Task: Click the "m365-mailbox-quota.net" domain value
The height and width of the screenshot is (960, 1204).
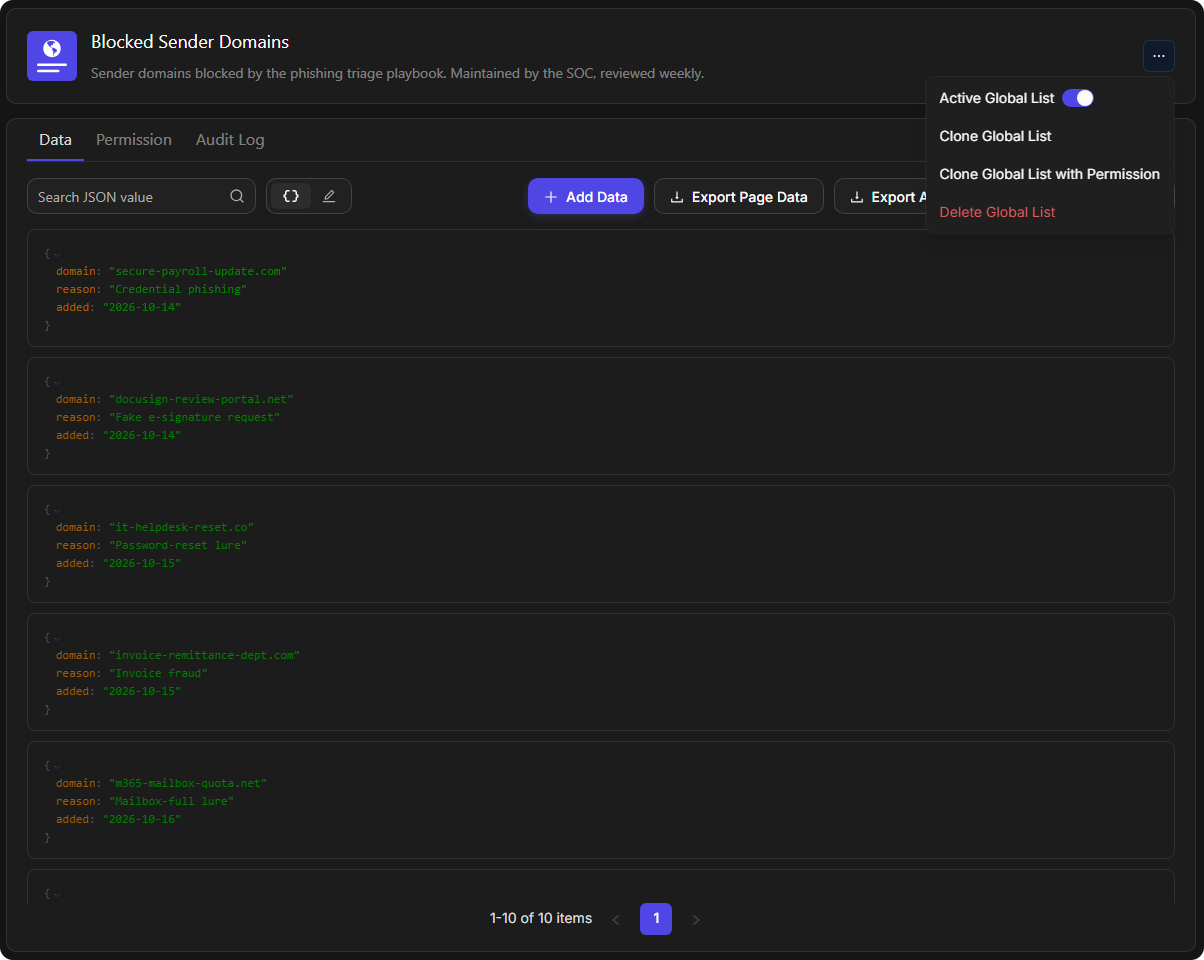Action: point(188,783)
